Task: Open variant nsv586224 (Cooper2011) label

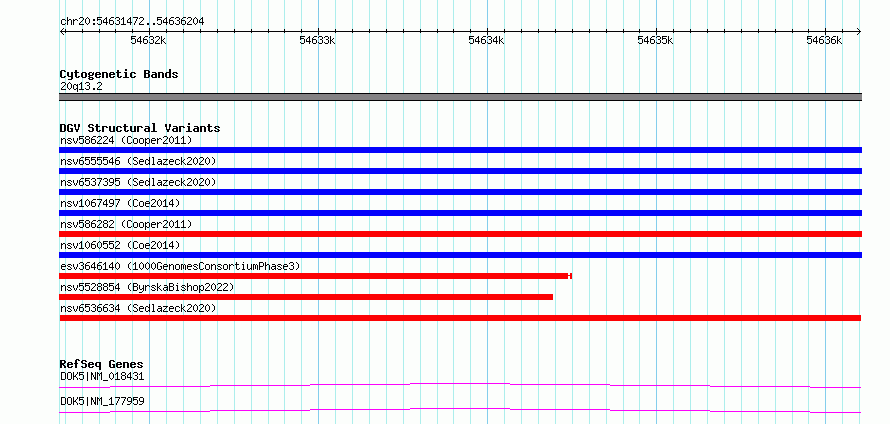Action: click(x=126, y=140)
